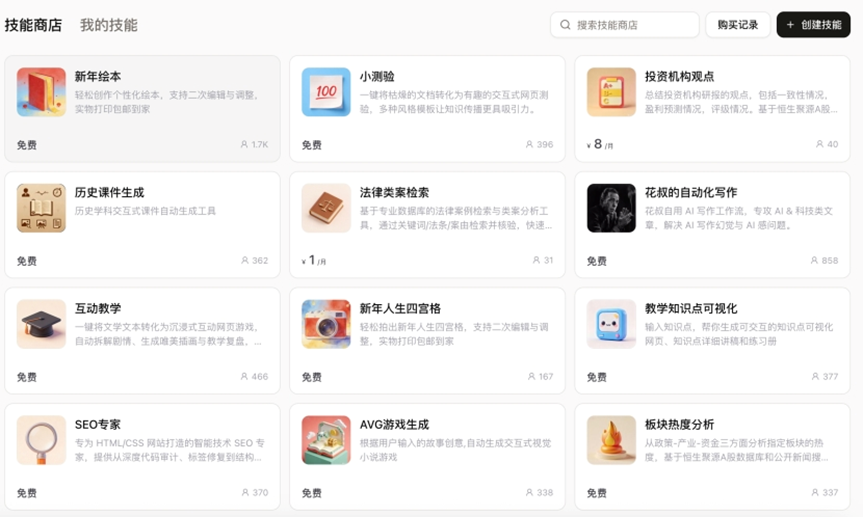The image size is (863, 517).
Task: Click the 创建技能 button
Action: pos(813,25)
